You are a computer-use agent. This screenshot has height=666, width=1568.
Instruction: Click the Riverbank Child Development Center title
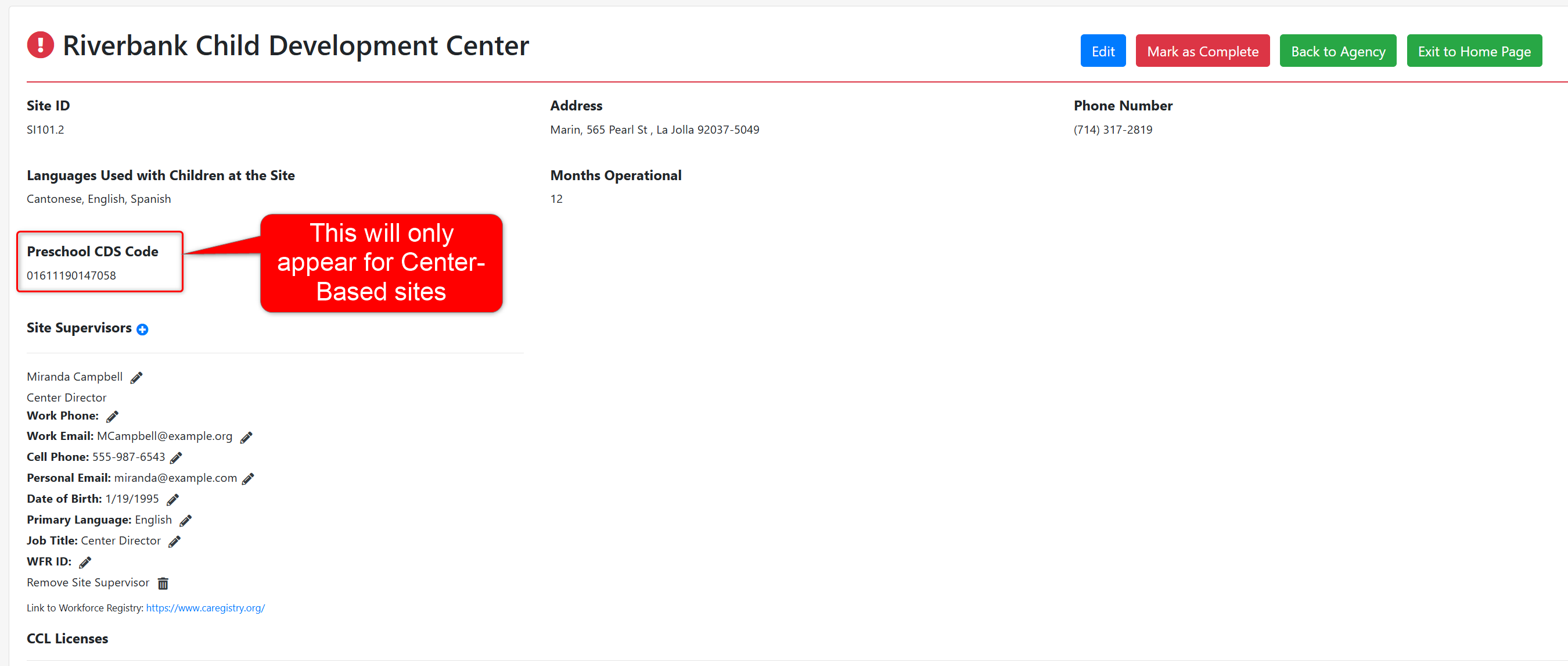tap(296, 46)
